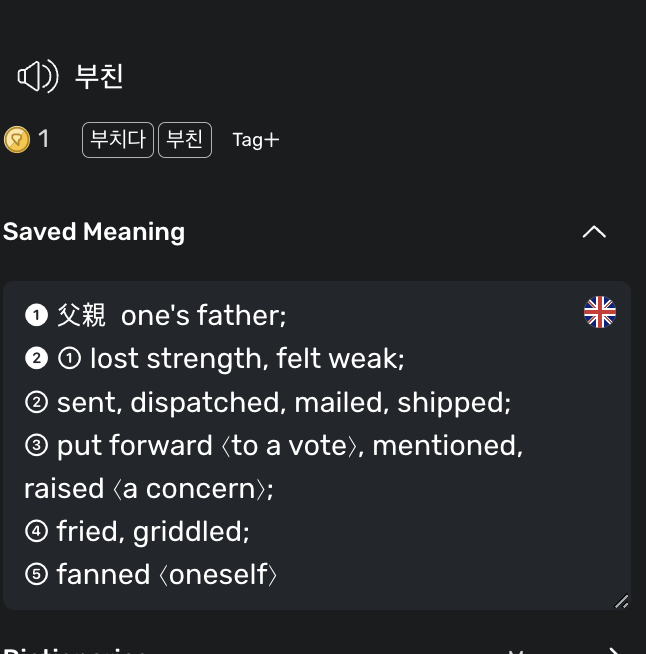Click the Saved Meaning heading

[94, 232]
